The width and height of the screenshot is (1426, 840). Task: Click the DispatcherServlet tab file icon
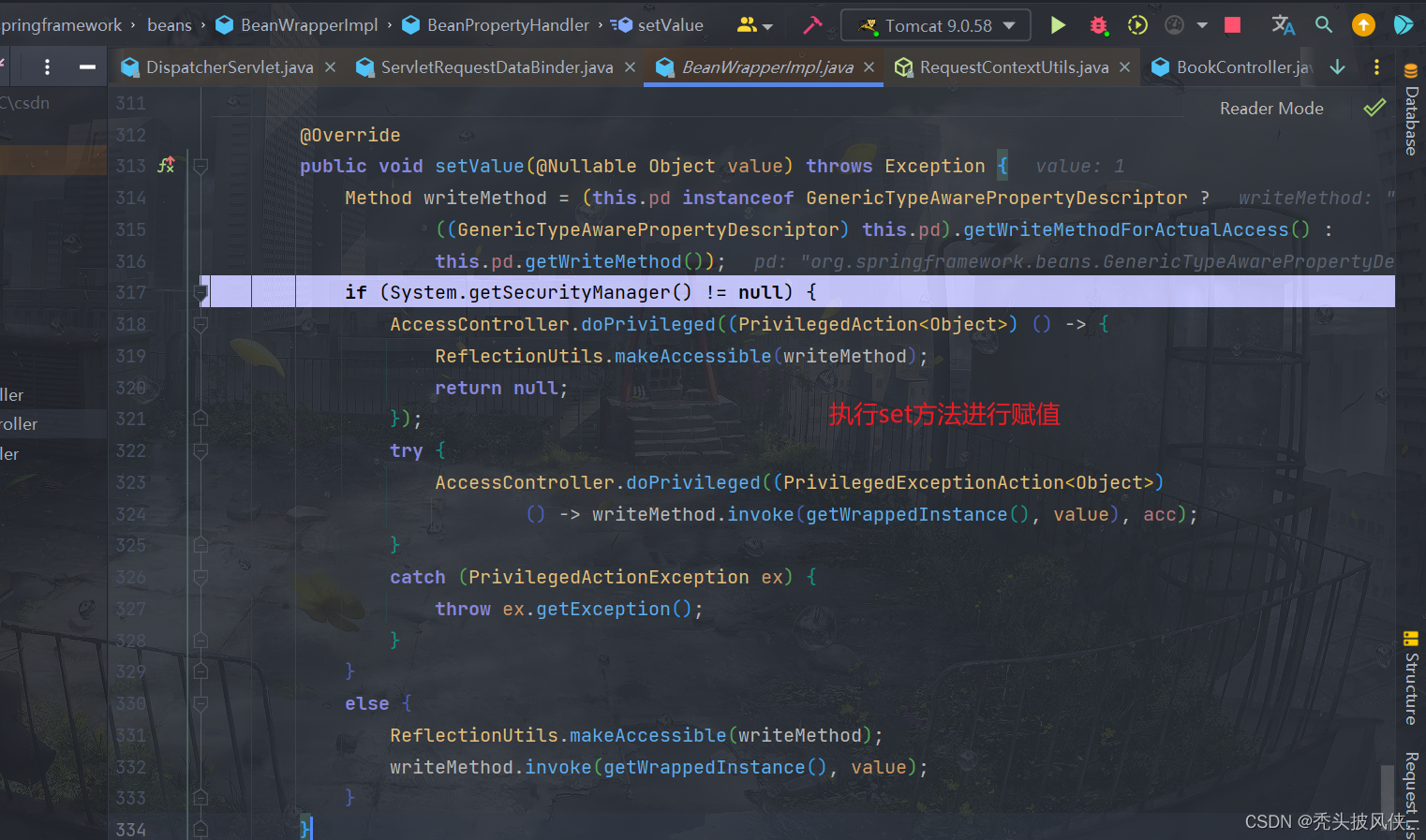coord(130,67)
